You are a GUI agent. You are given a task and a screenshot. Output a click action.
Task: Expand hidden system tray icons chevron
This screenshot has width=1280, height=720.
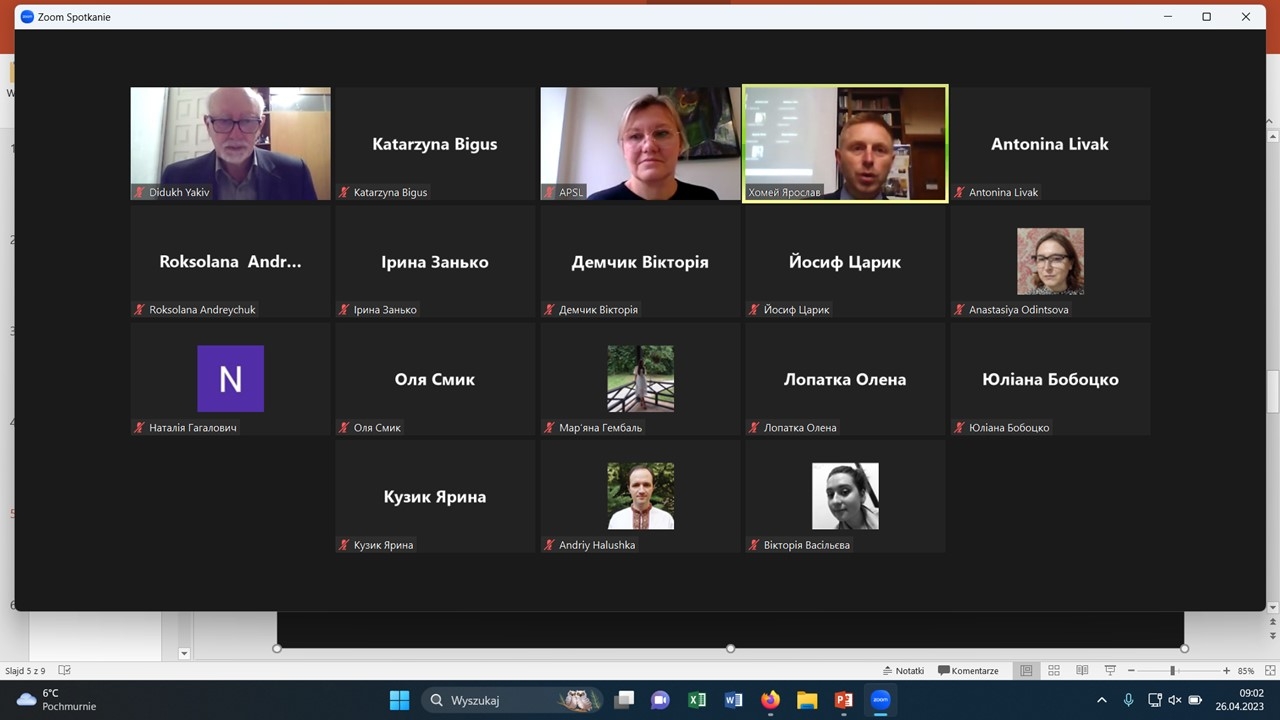(x=1102, y=700)
